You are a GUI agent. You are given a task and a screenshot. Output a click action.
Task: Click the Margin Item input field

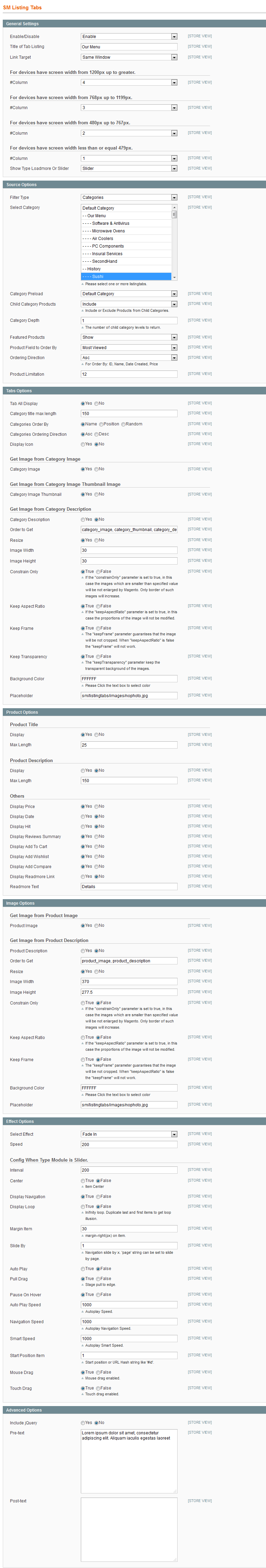coord(129,1229)
